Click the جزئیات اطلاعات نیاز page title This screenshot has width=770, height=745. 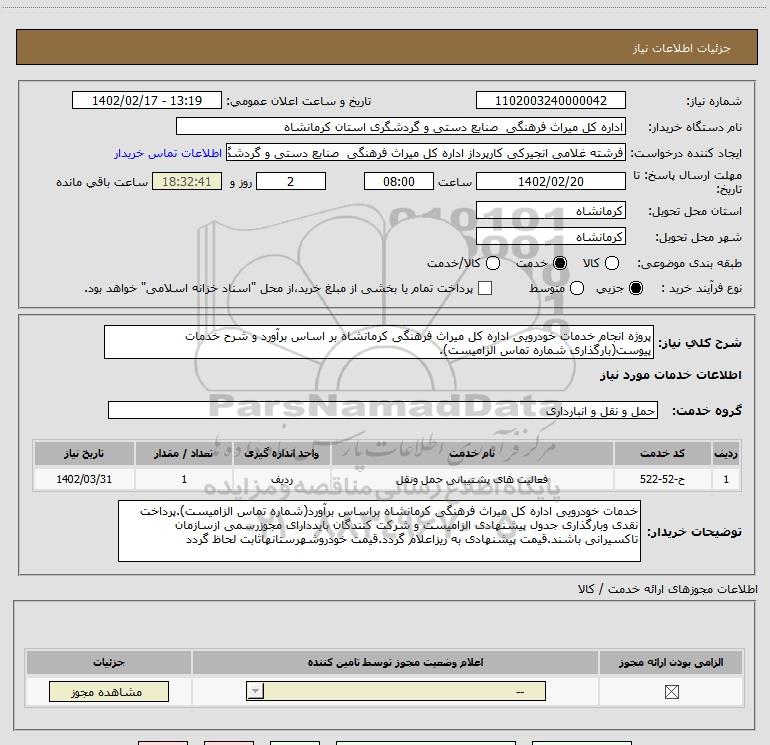pyautogui.click(x=681, y=48)
